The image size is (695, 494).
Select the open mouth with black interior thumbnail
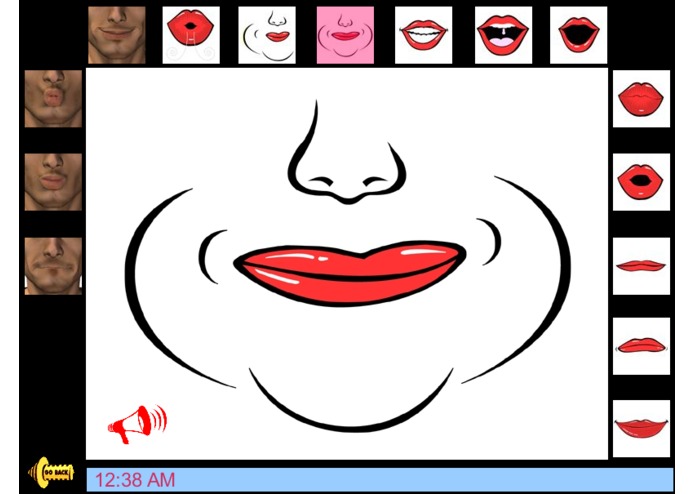[x=578, y=35]
